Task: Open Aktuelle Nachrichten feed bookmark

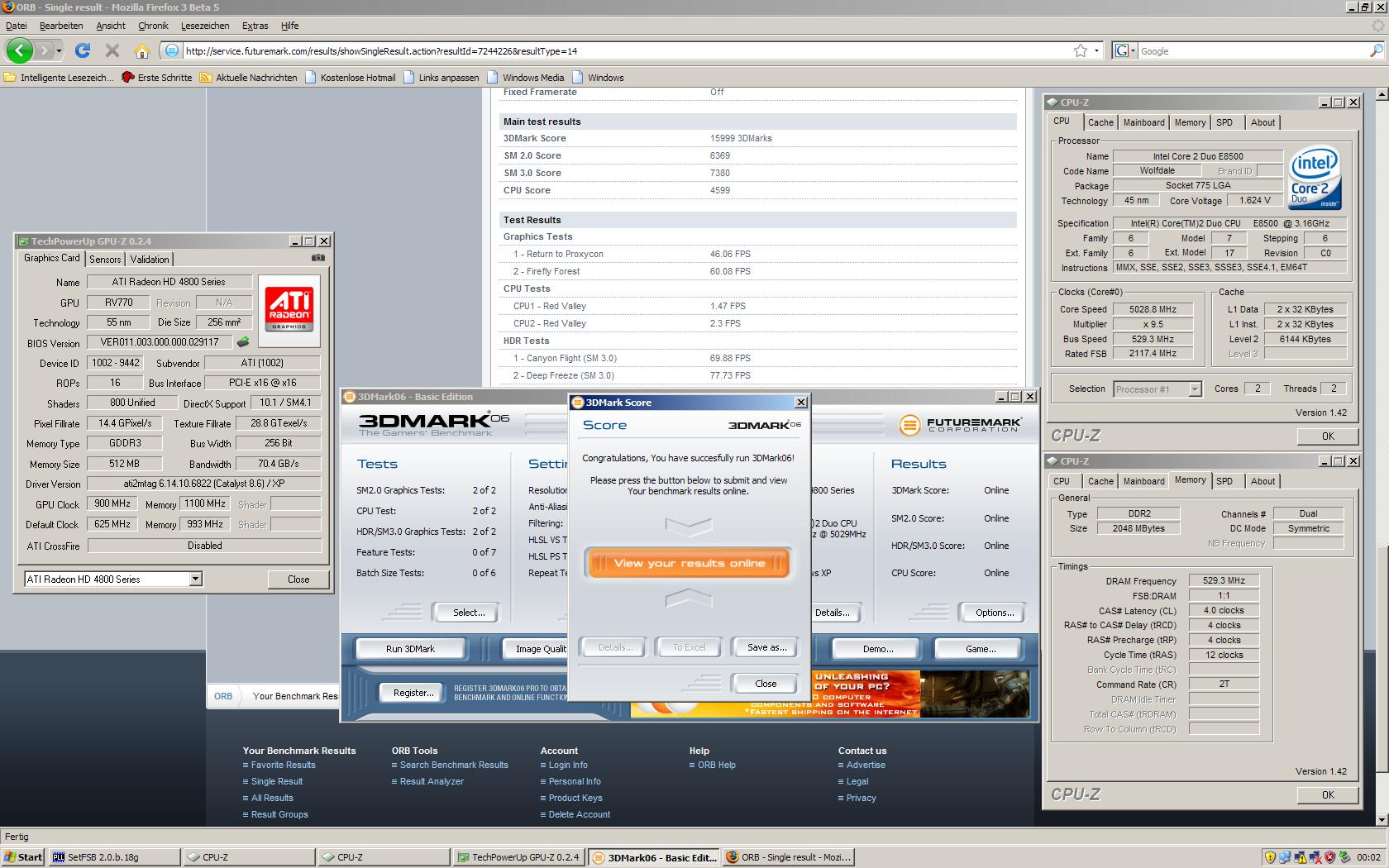Action: pyautogui.click(x=248, y=78)
